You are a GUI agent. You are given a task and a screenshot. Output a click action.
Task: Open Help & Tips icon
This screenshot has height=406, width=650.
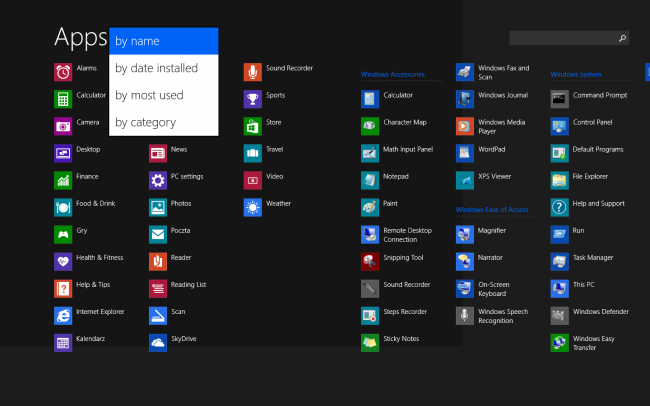click(x=63, y=289)
